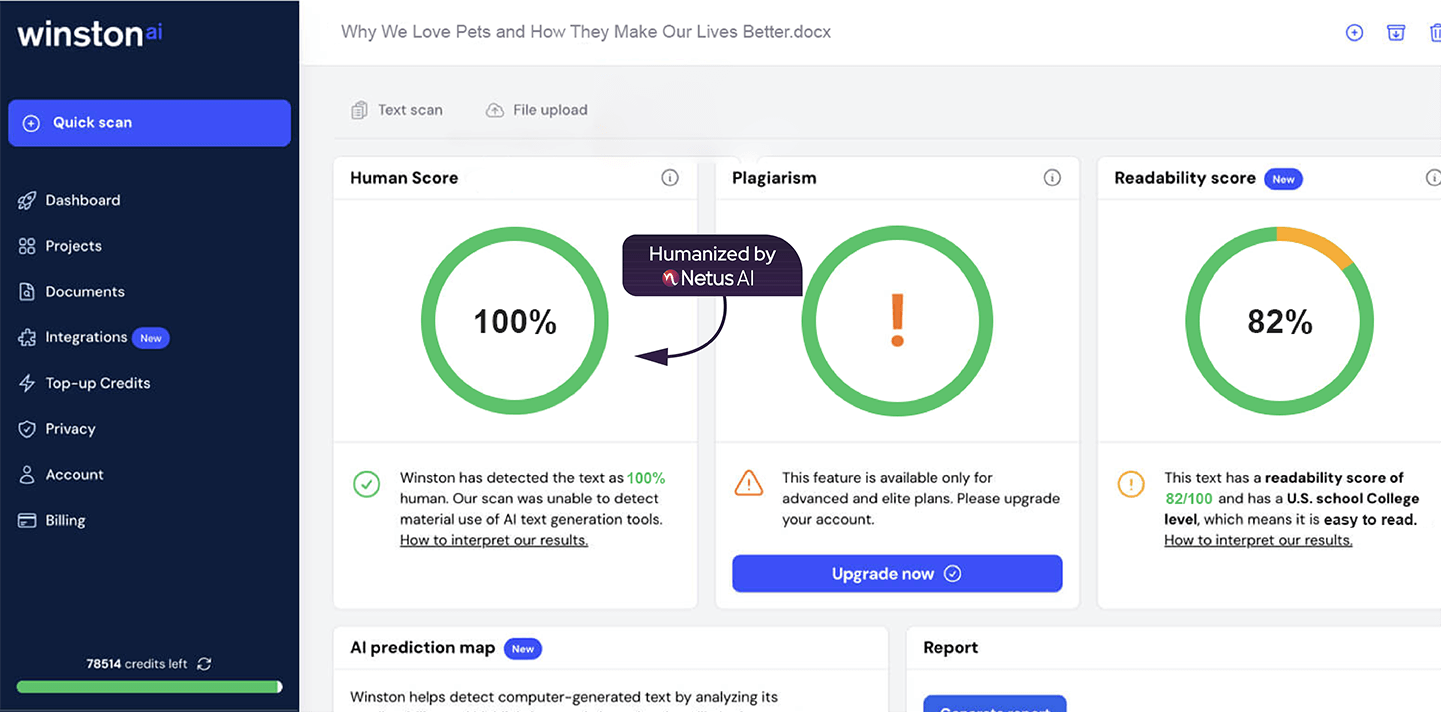Open Readability 'How to interpret our results' link

click(1258, 541)
